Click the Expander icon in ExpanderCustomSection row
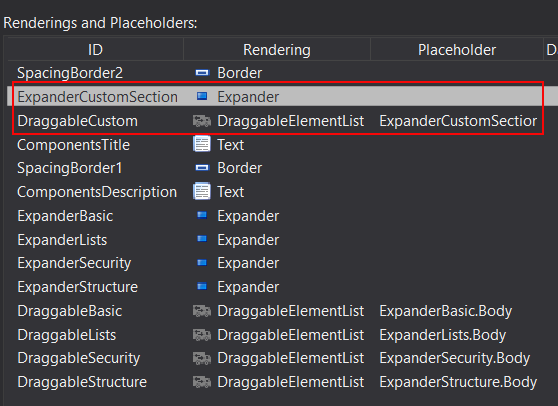 202,96
